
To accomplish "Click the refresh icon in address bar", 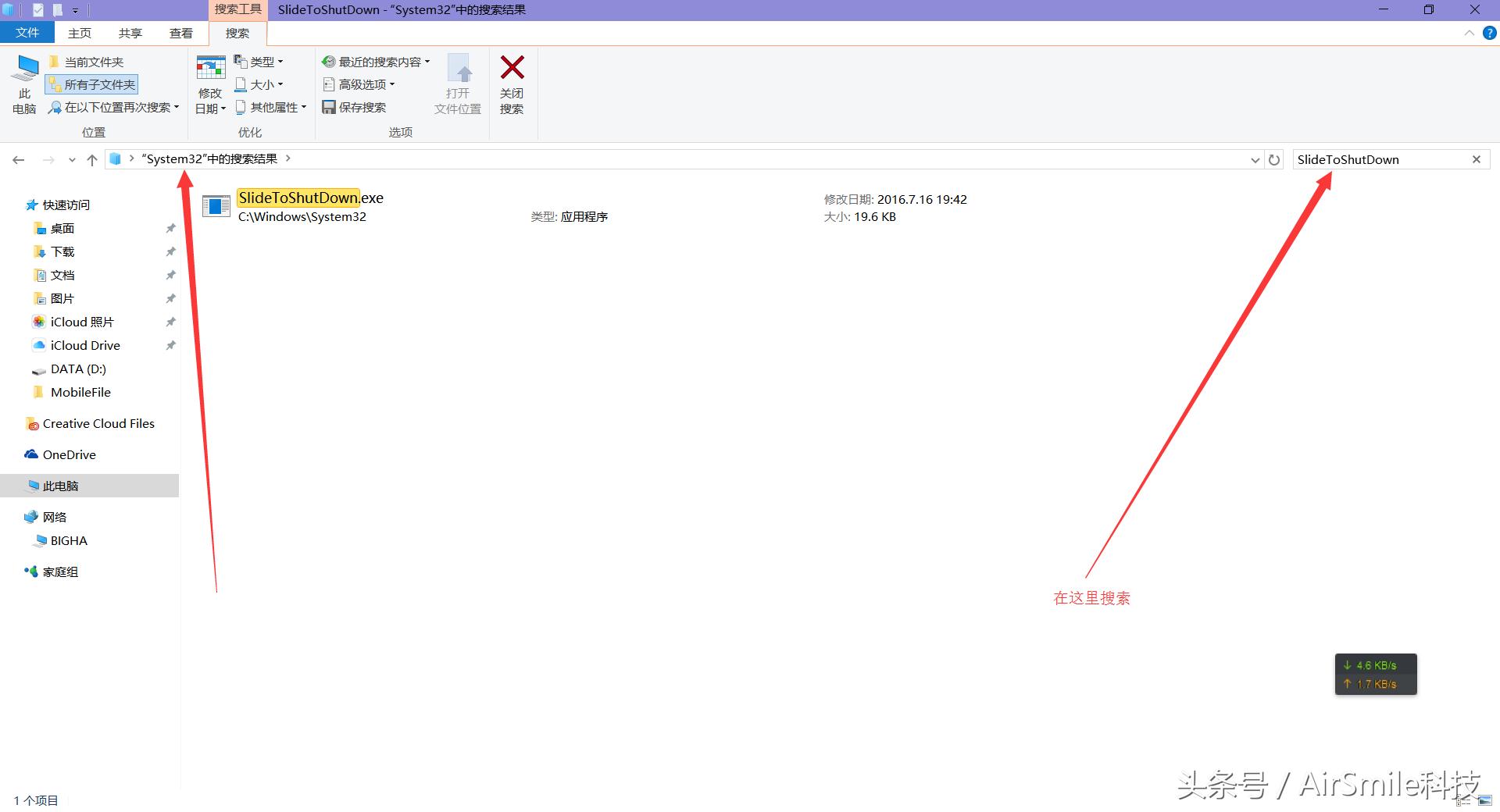I will click(1273, 159).
